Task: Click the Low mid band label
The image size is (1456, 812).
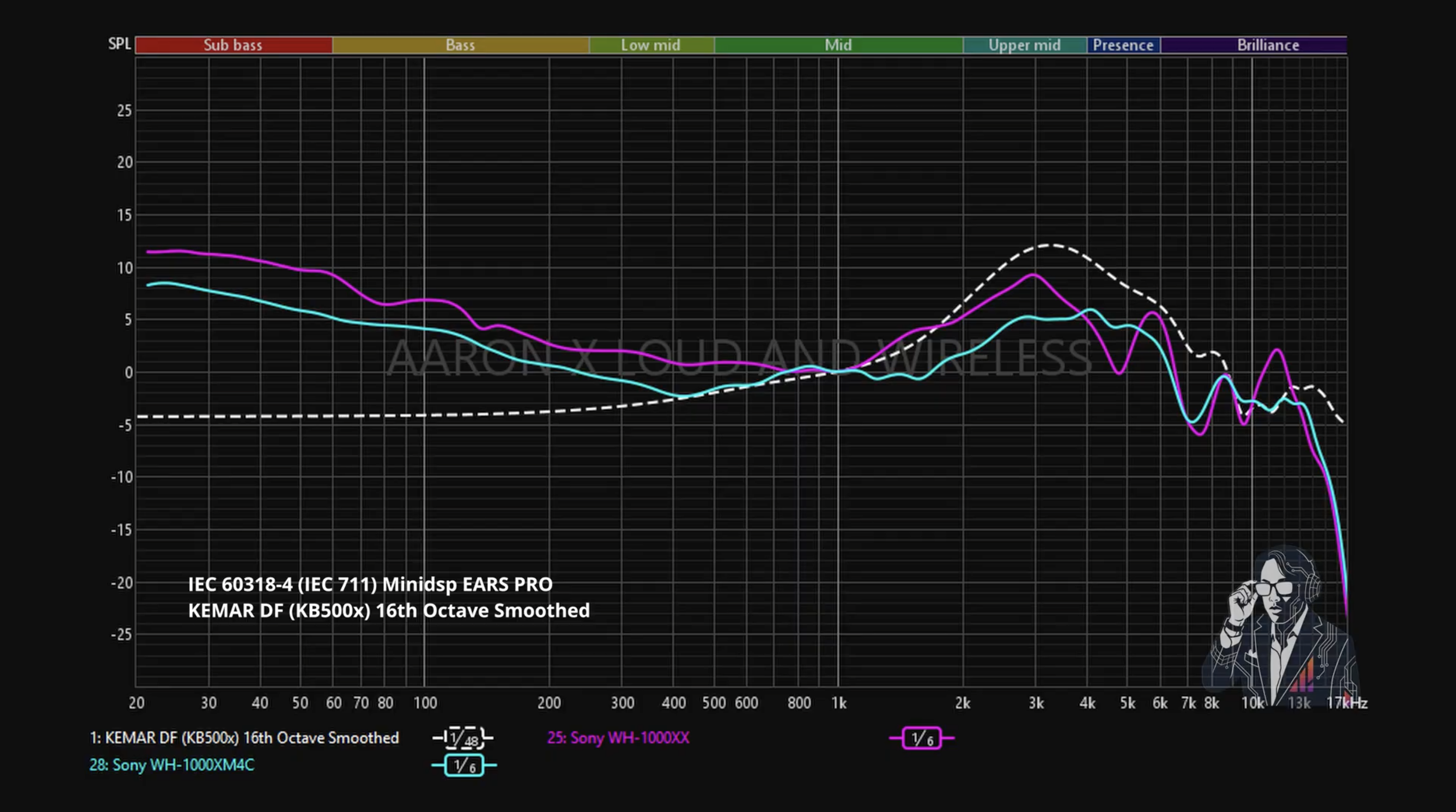Action: click(x=651, y=45)
